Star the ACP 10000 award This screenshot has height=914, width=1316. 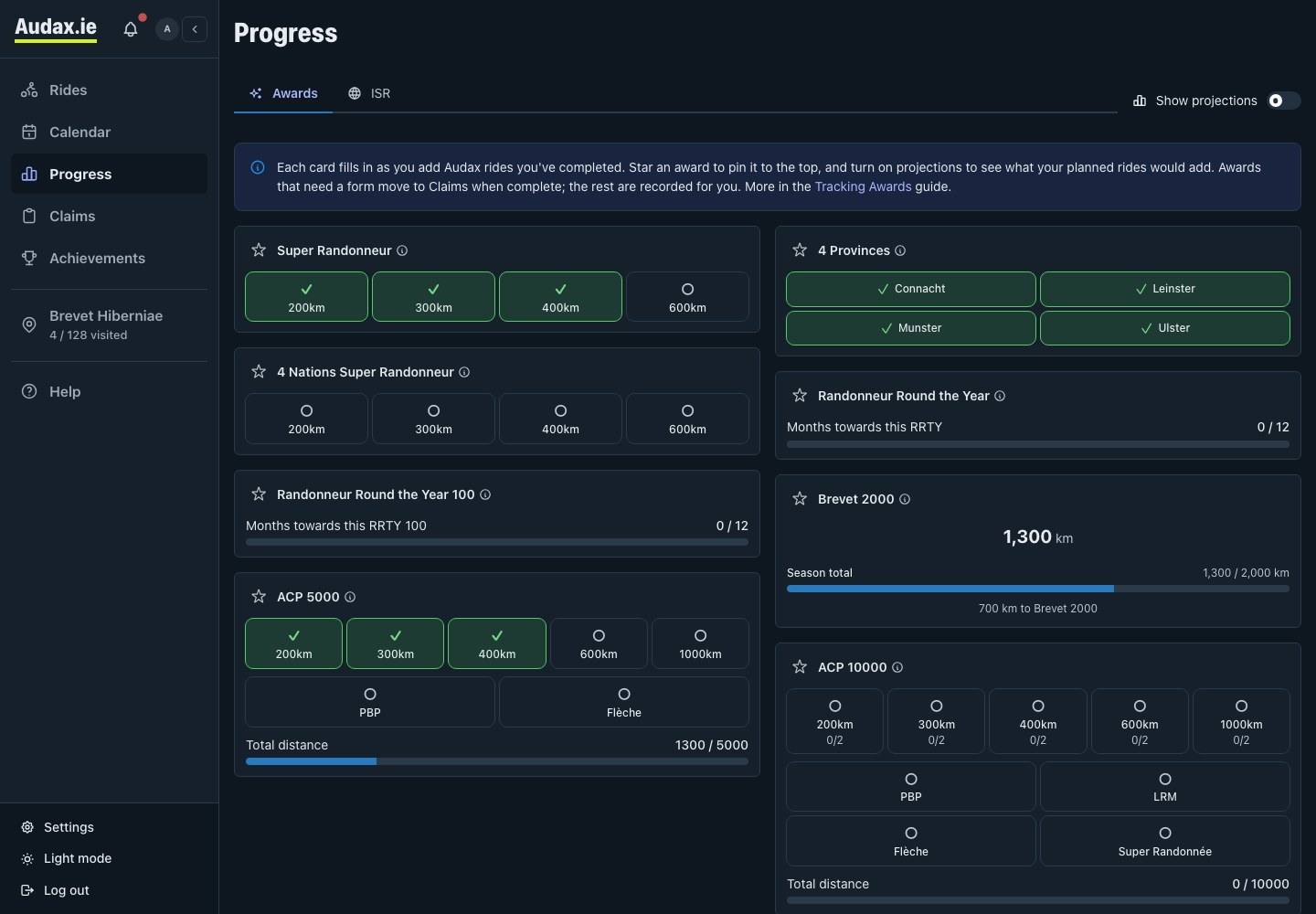(800, 667)
